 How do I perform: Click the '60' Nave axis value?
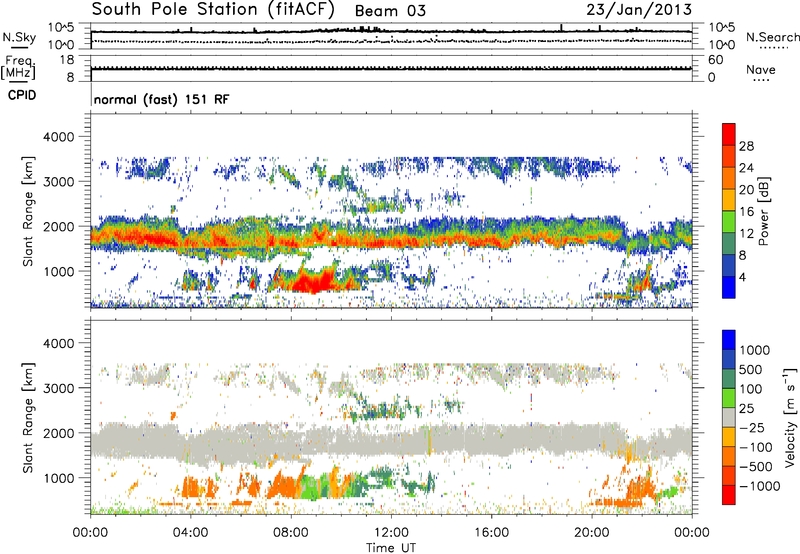(x=715, y=60)
